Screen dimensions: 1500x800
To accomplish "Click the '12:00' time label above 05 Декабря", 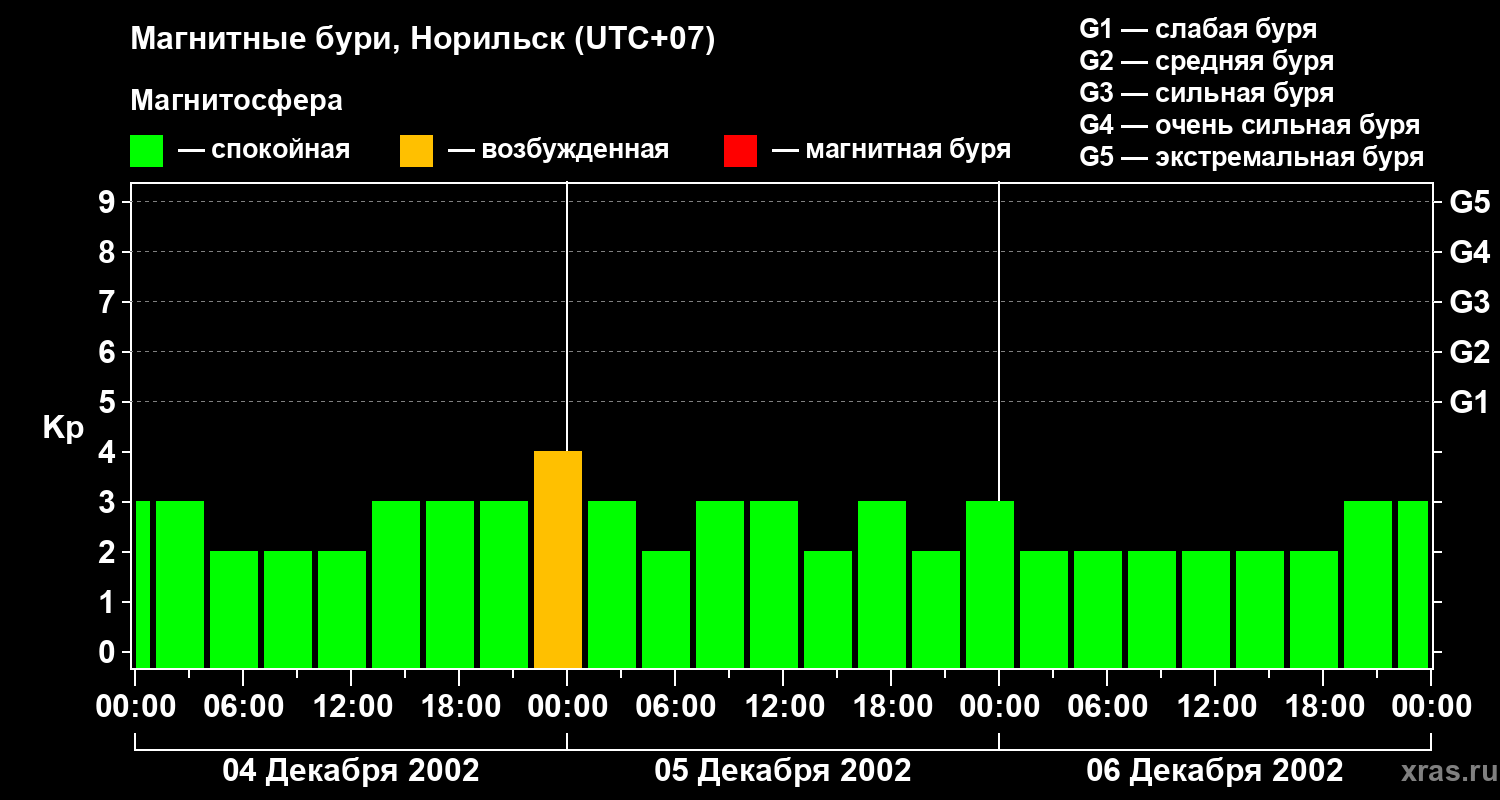I will (783, 707).
